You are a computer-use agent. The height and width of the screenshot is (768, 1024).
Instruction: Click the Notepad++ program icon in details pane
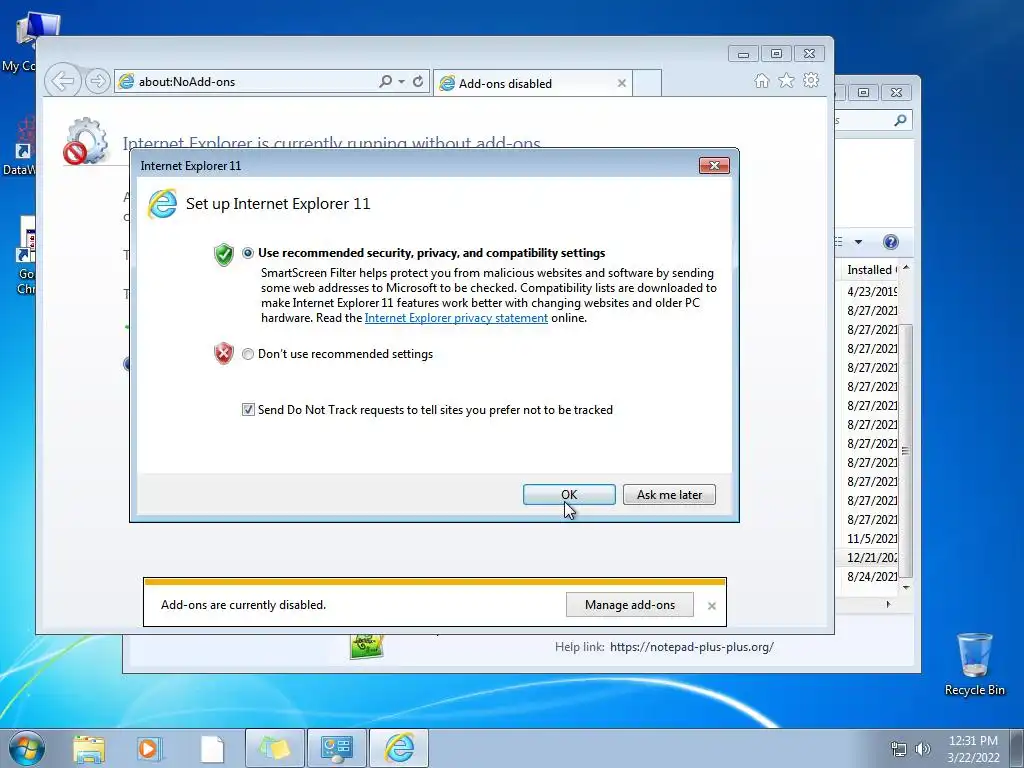coord(366,646)
